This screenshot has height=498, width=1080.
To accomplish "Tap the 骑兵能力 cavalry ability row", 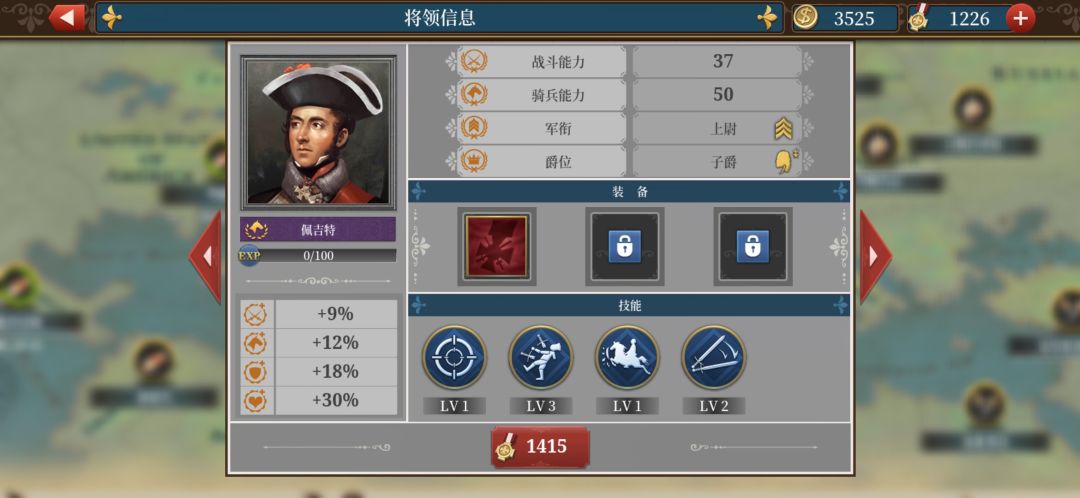I will tap(630, 94).
